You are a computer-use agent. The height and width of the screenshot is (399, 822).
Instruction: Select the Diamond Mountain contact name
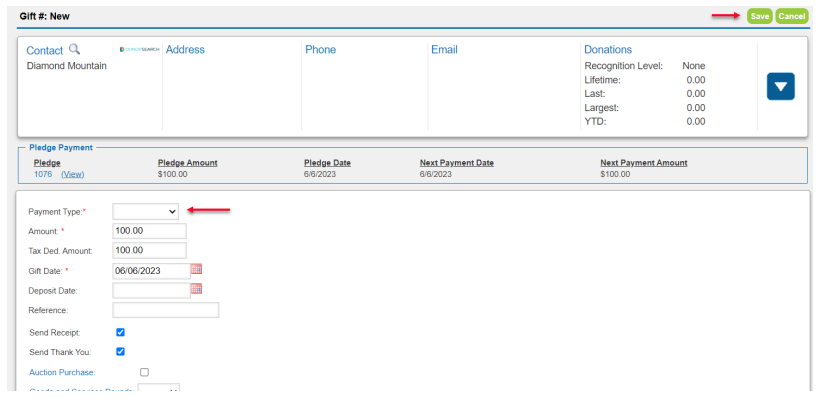67,66
